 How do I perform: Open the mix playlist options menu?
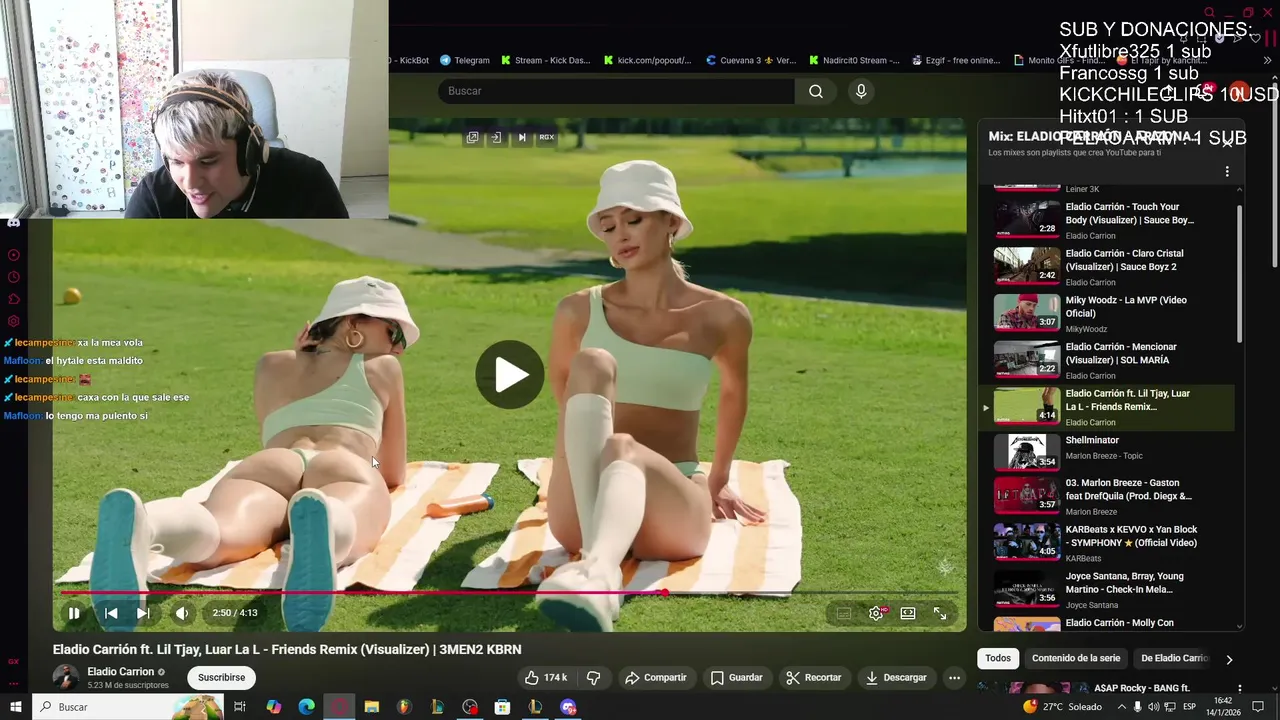click(1227, 172)
